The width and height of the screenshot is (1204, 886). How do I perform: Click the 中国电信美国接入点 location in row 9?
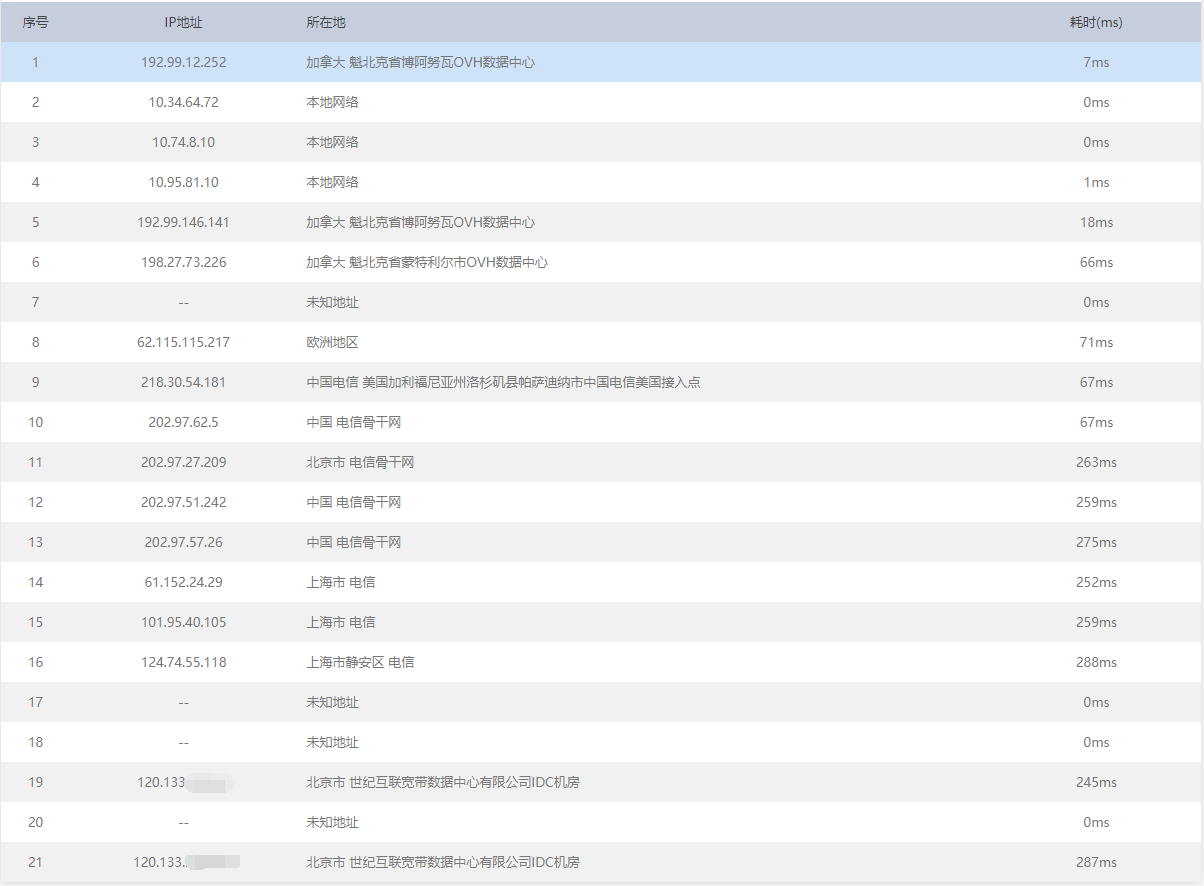(503, 382)
